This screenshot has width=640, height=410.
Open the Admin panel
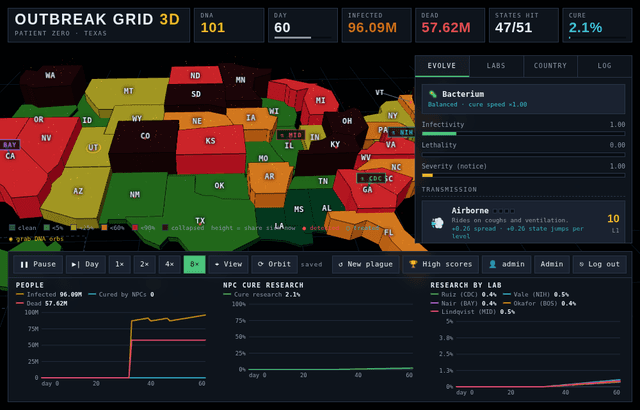552,264
